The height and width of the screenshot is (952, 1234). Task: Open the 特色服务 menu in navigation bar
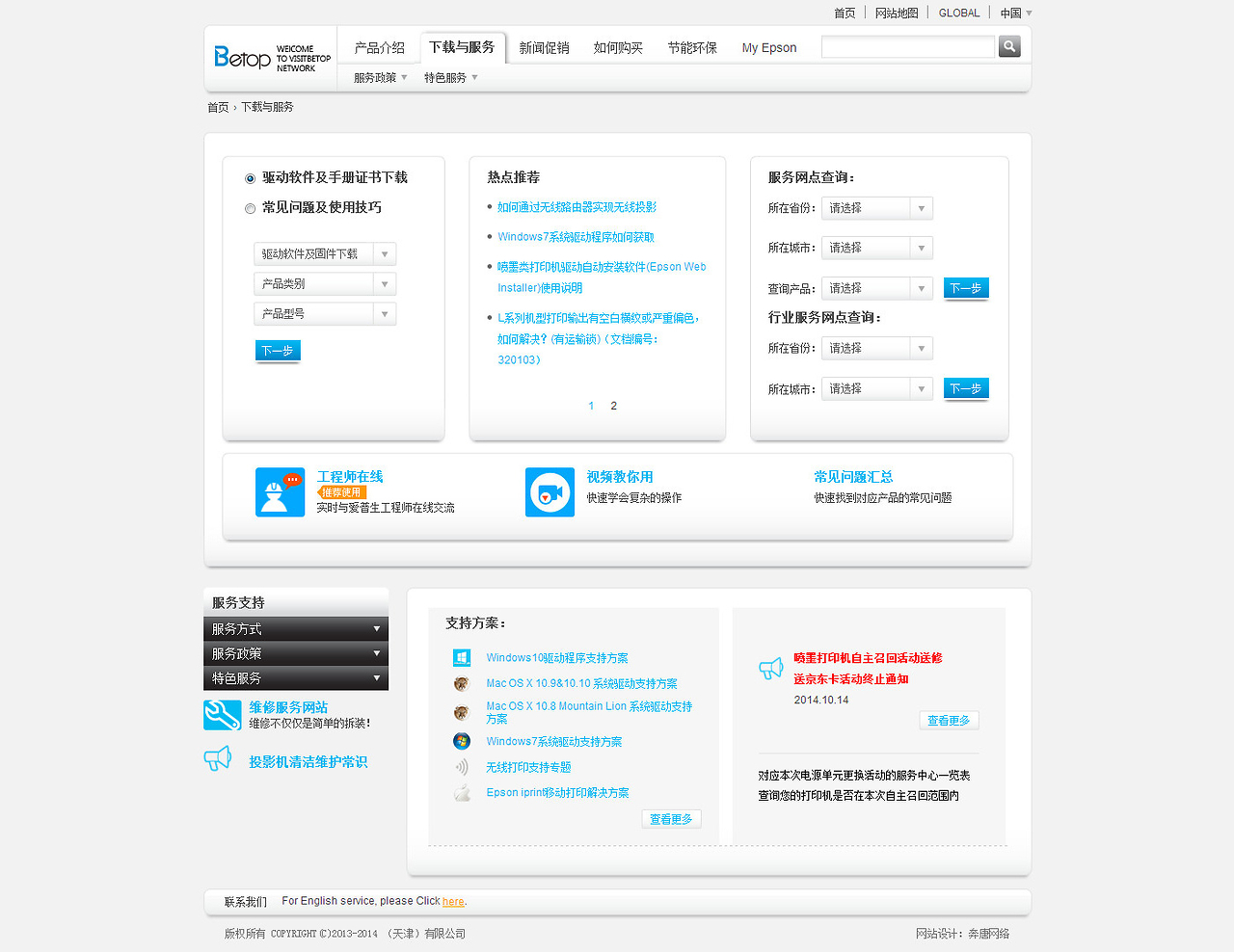point(446,77)
